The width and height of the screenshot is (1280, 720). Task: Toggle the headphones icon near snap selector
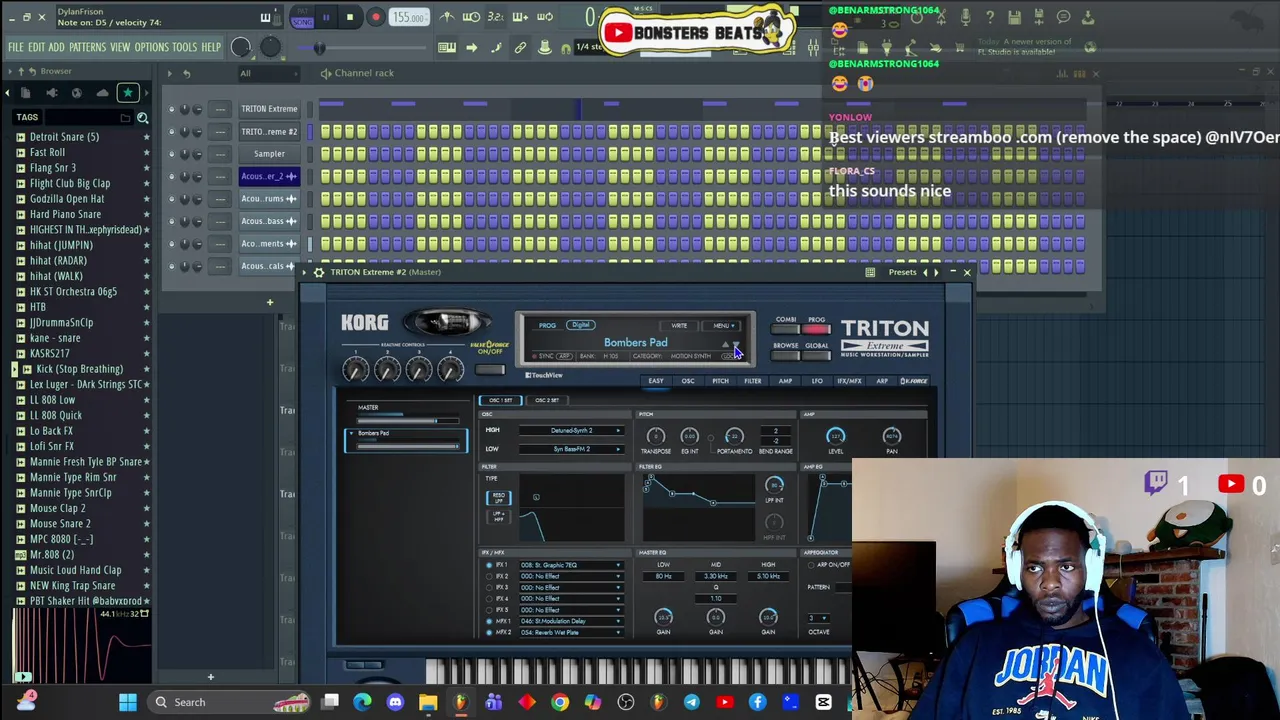pos(566,47)
